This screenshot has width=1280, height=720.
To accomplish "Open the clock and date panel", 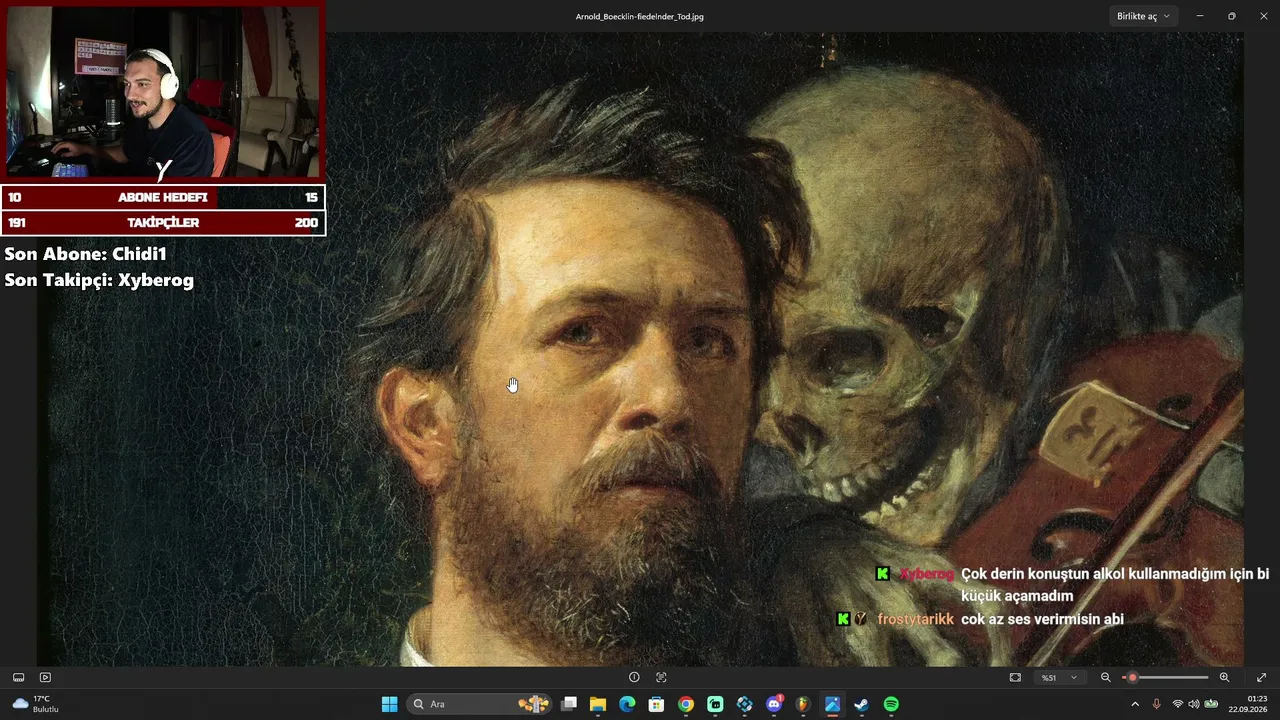I will (1257, 704).
